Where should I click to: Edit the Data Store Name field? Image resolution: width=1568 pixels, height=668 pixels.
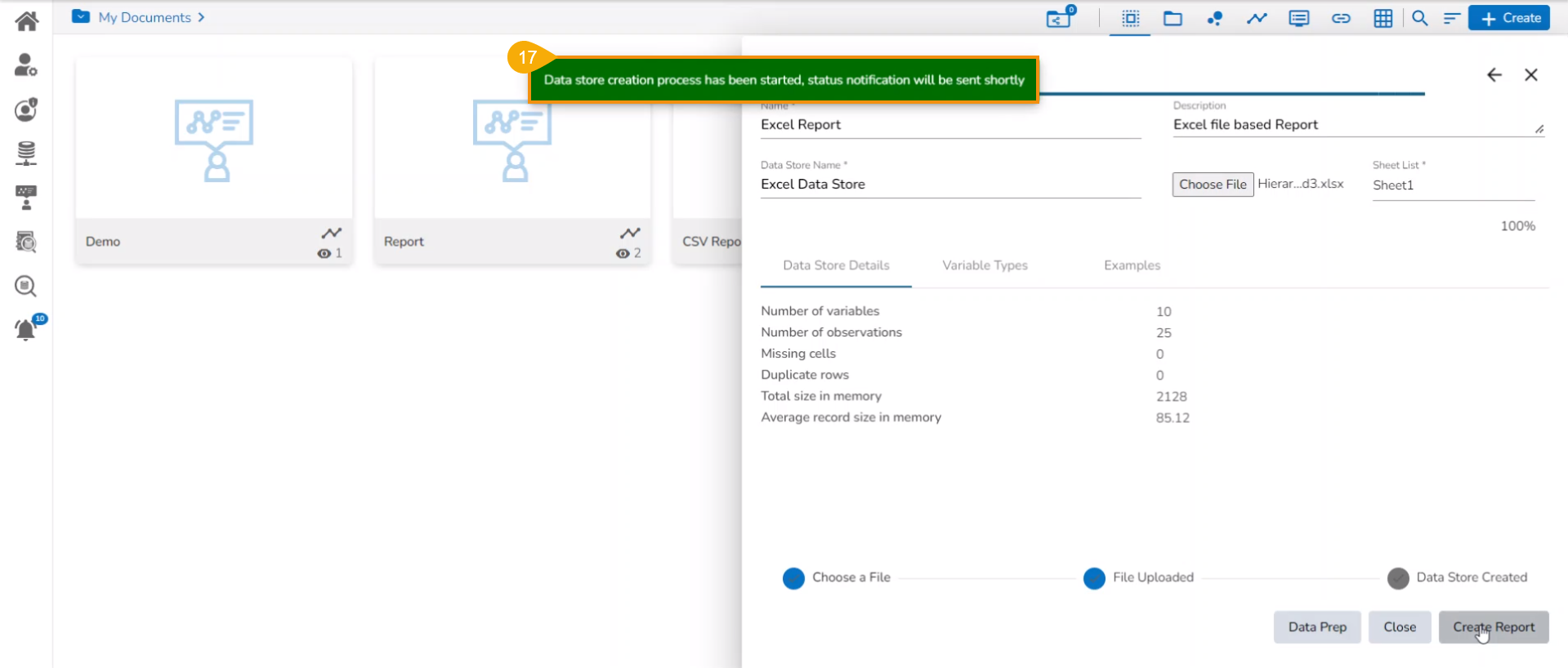pos(950,185)
